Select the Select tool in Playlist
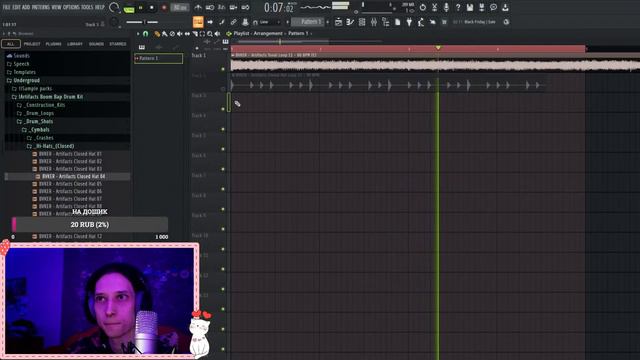 (202, 34)
